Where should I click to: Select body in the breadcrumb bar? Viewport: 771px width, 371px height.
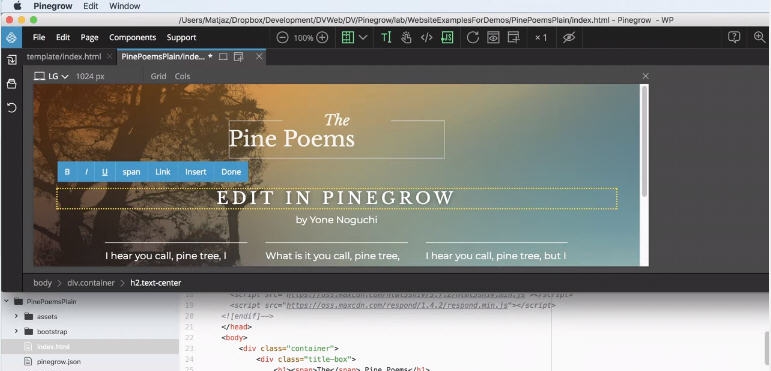42,283
